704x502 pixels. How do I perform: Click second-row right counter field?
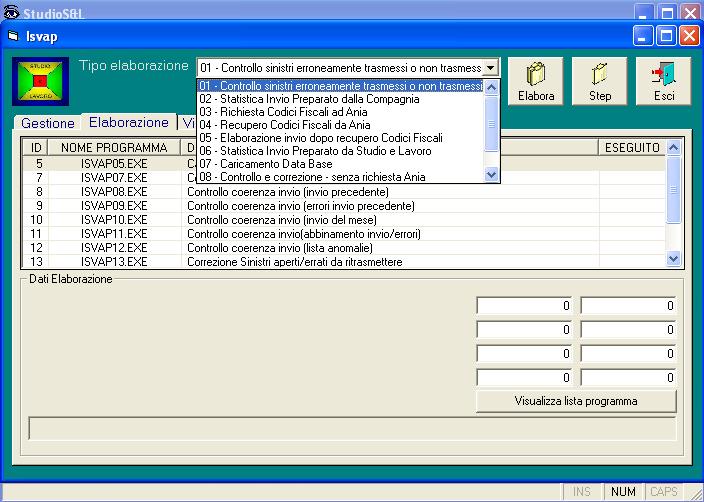(628, 330)
